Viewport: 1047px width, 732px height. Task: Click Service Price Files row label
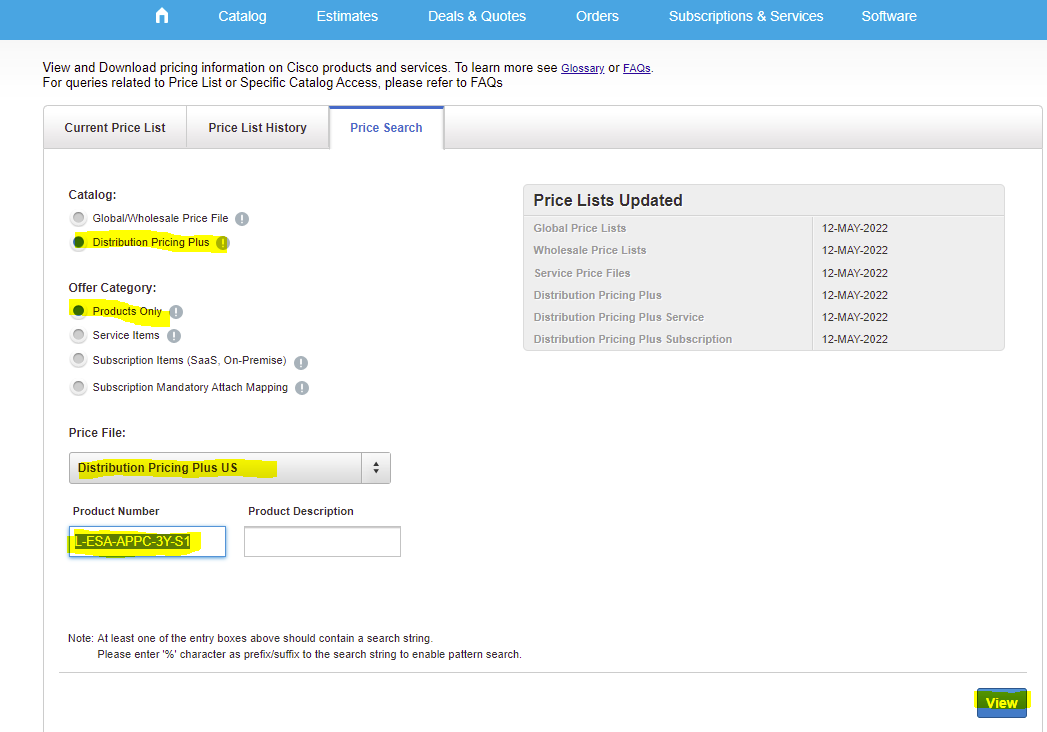[582, 273]
